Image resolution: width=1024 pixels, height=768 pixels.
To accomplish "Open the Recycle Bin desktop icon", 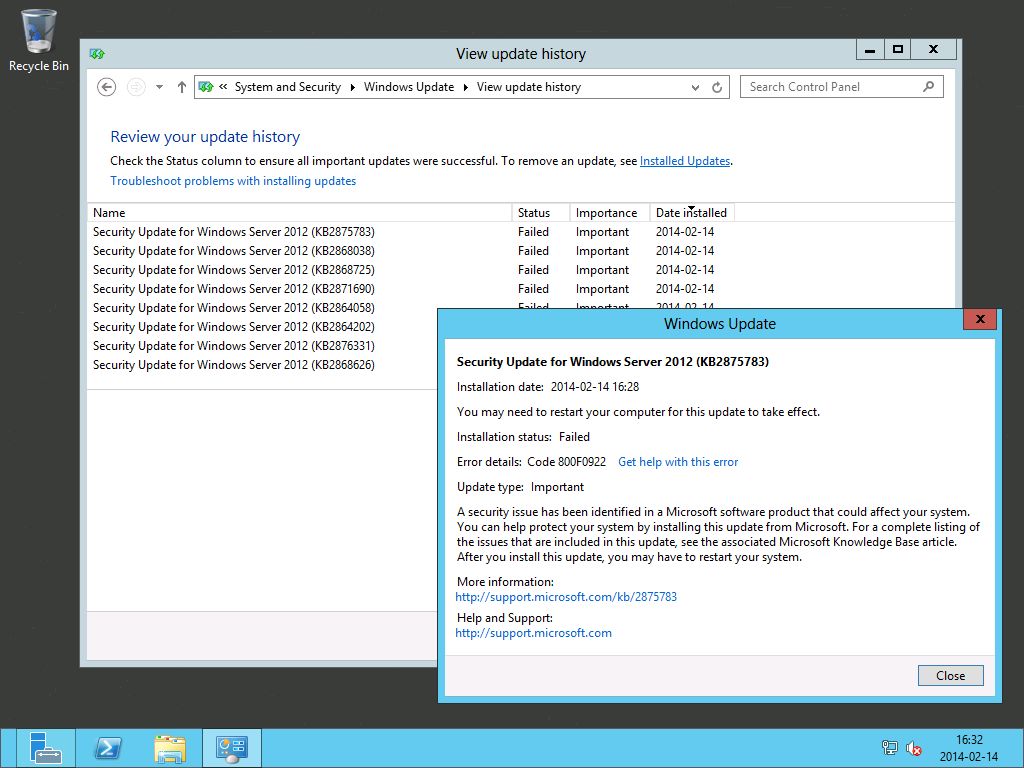I will click(39, 40).
